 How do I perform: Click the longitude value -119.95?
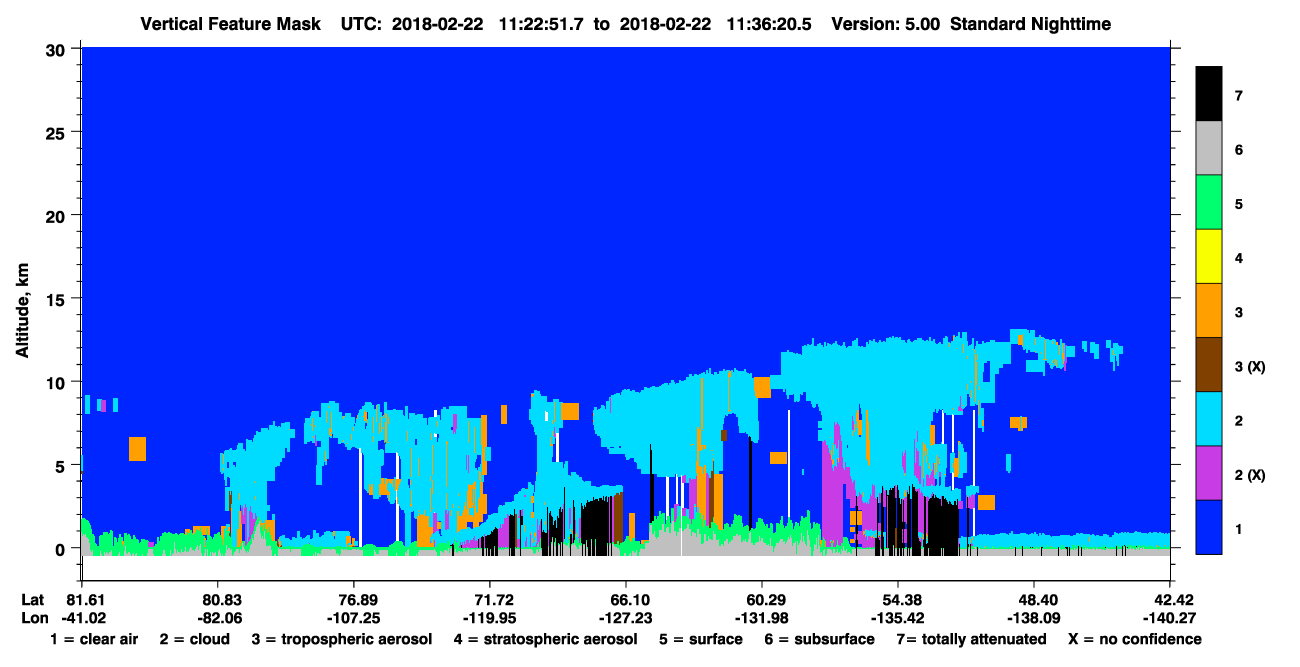489,618
